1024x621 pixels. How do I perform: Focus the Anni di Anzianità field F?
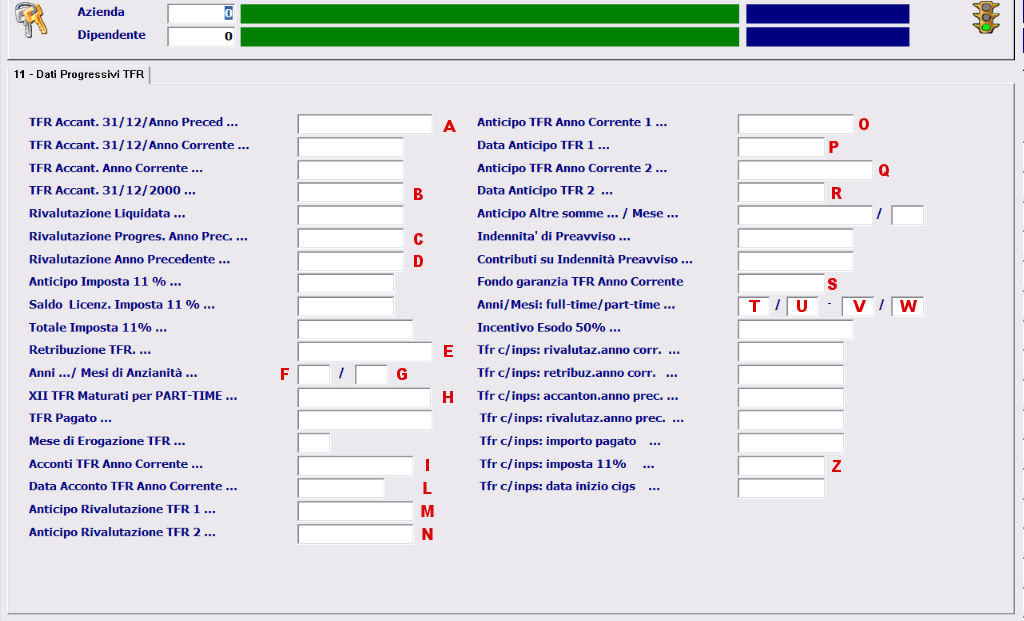coord(314,374)
